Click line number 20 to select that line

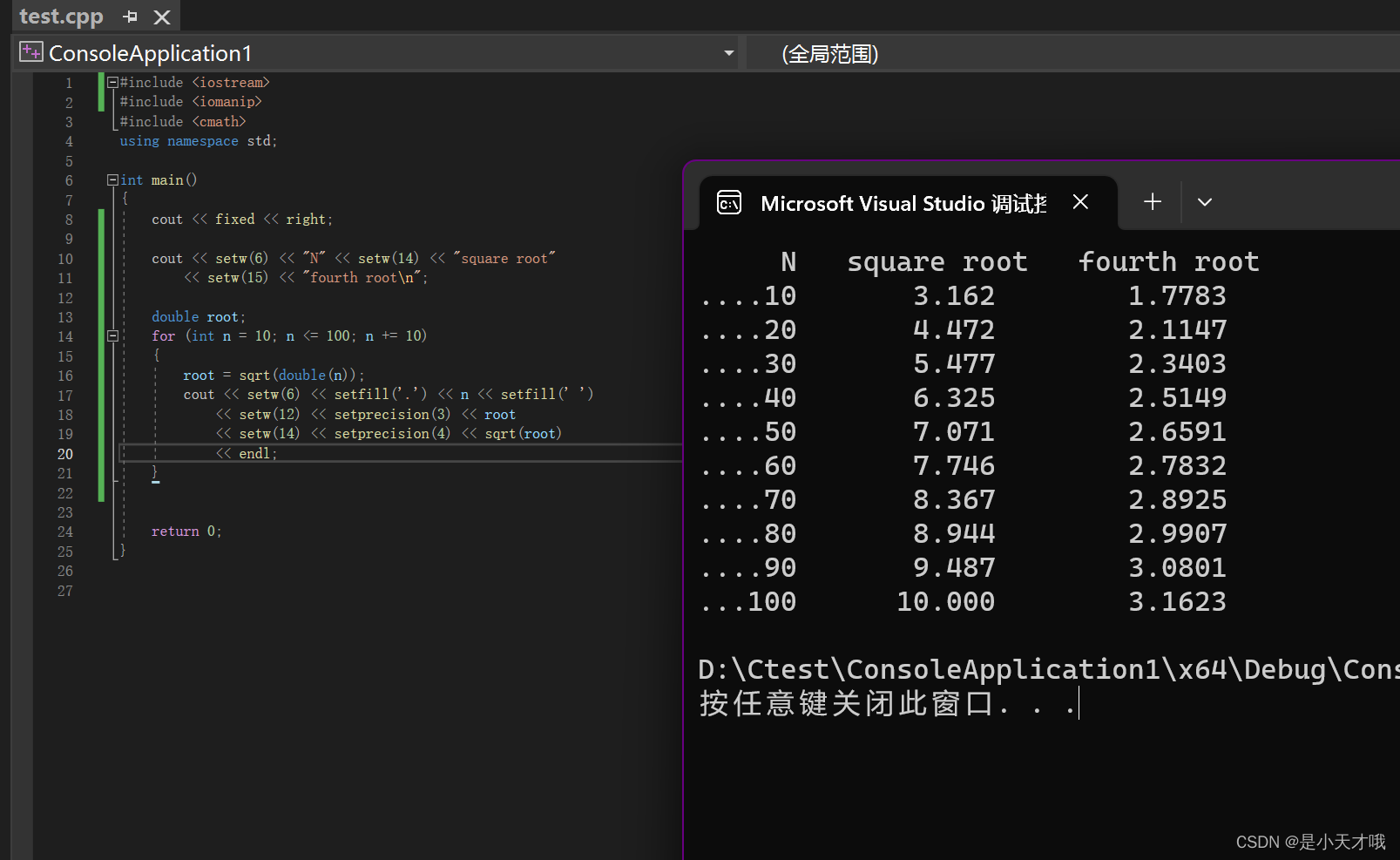[64, 454]
